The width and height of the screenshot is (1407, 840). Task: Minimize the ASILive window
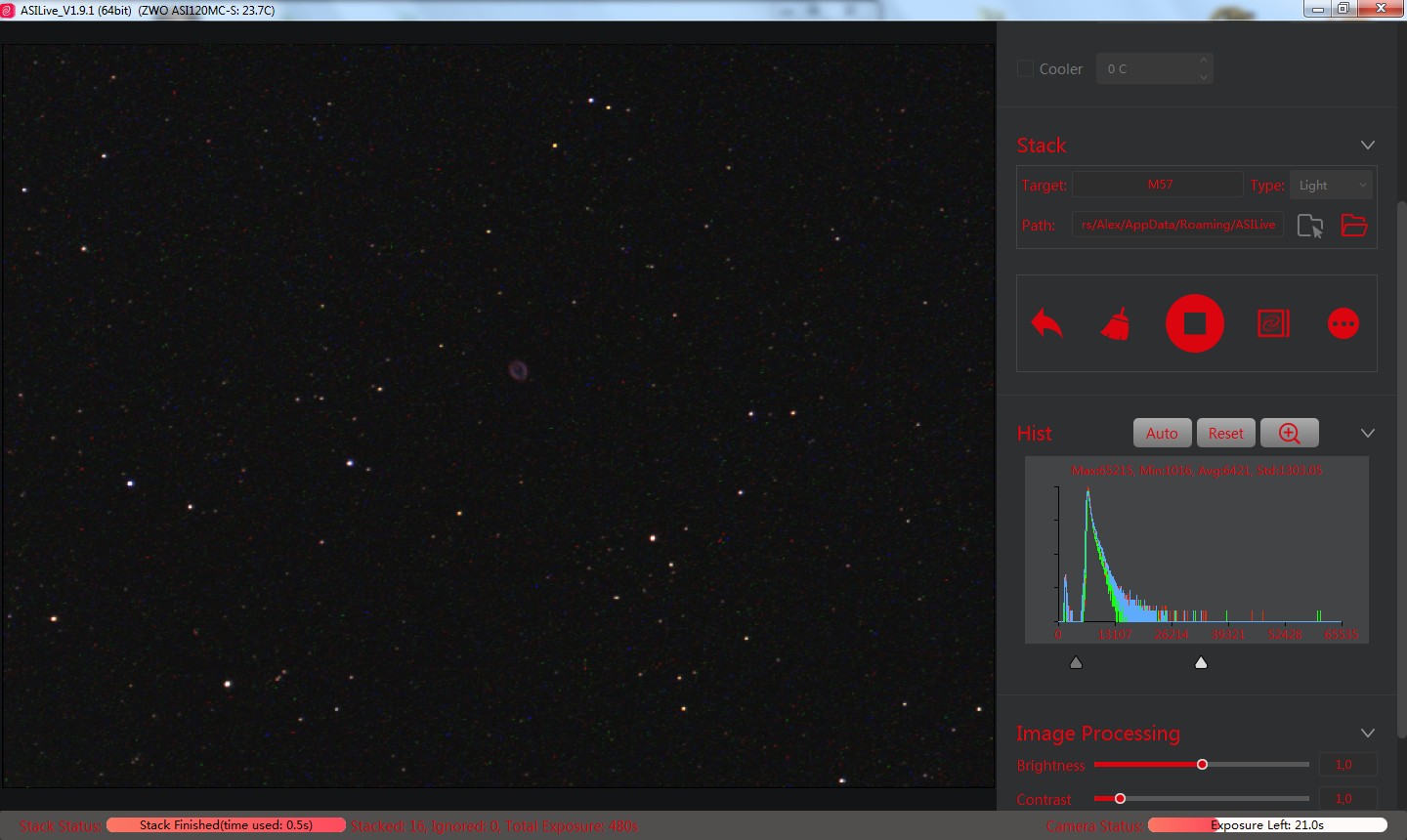(x=1317, y=9)
